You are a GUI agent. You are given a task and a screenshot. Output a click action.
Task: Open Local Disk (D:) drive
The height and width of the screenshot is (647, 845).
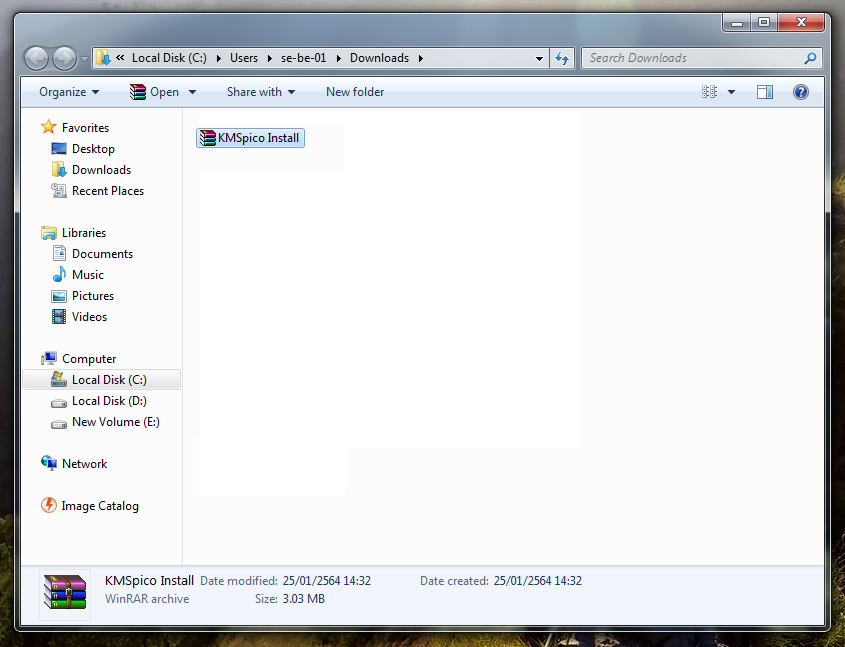[x=109, y=401]
